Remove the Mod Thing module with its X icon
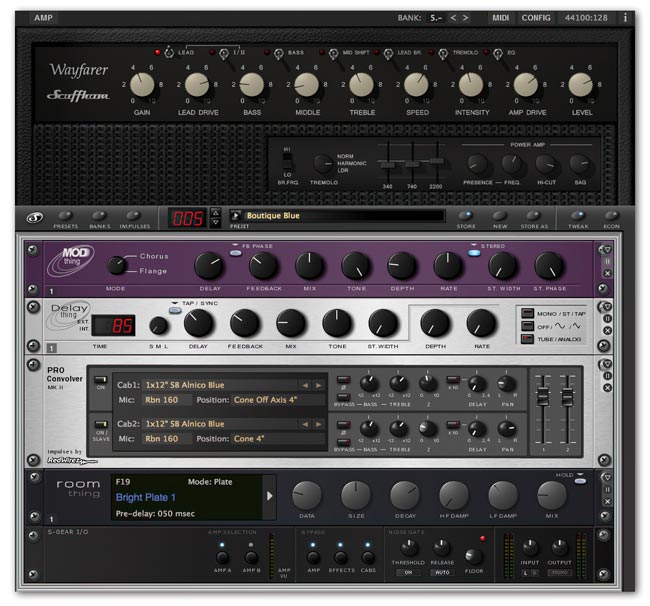 pos(607,273)
